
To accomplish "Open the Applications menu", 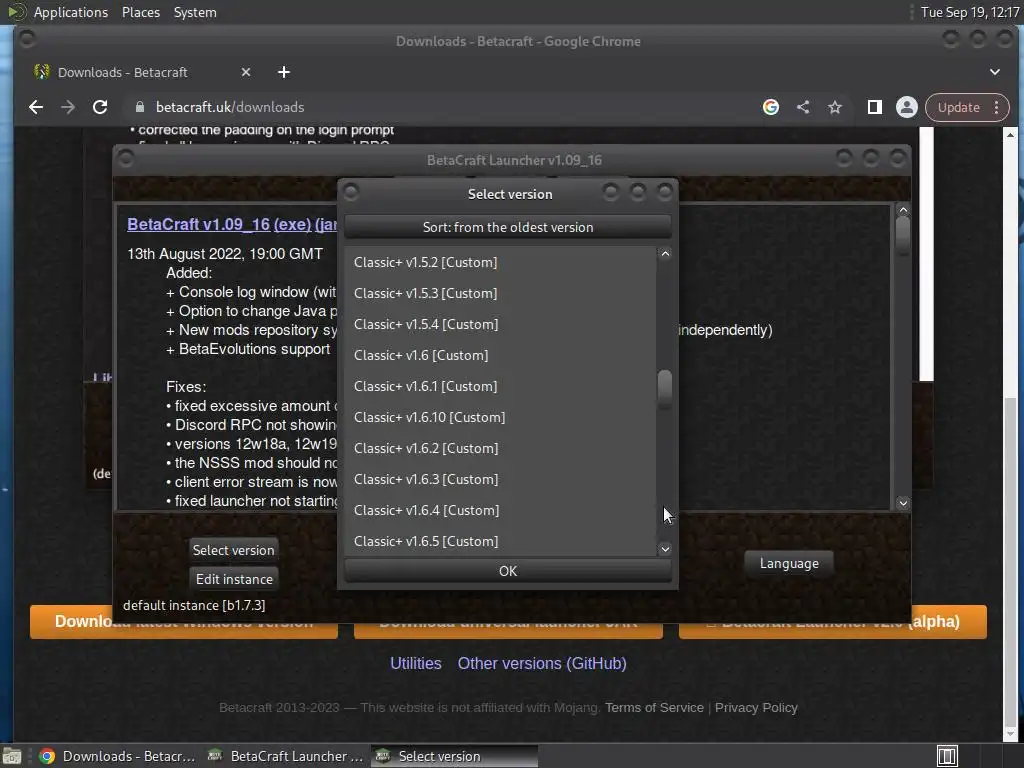I will coord(71,12).
